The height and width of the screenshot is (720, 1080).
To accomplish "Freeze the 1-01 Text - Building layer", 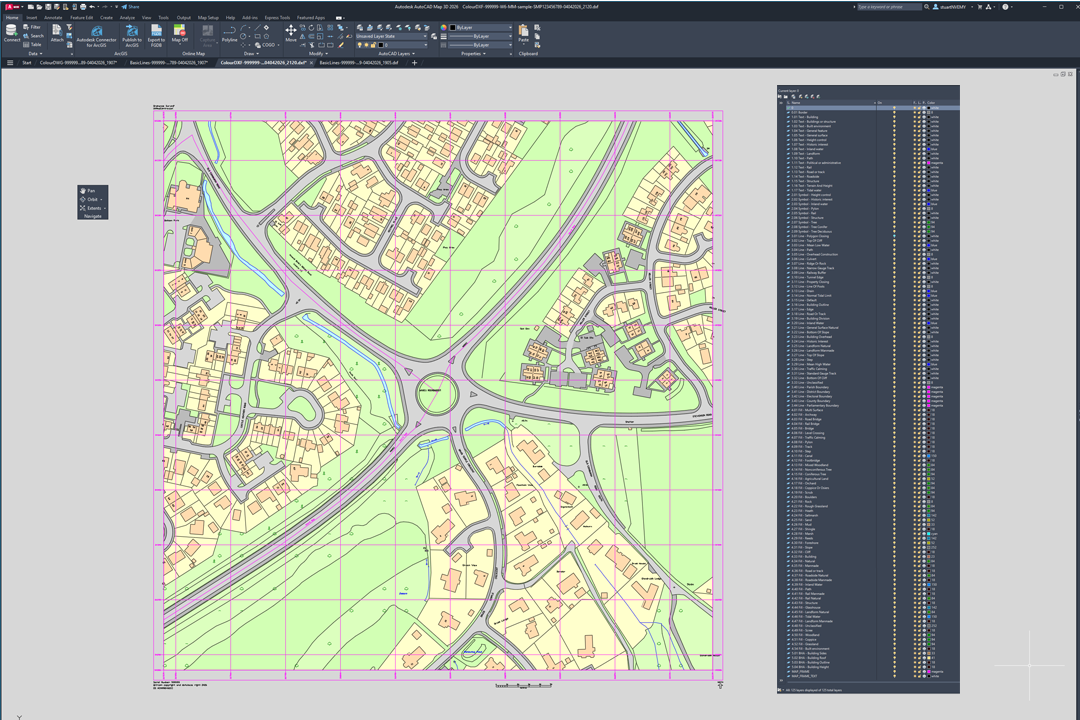I will coord(915,117).
